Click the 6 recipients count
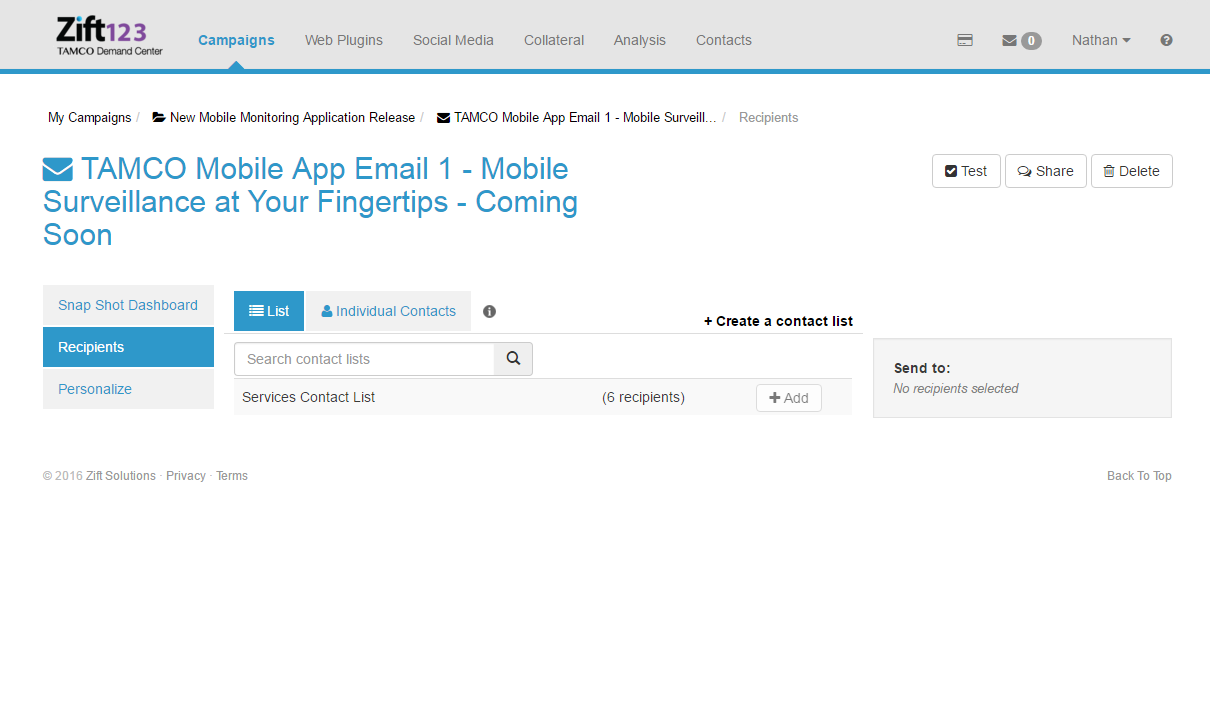Screen dimensions: 1210x710 pyautogui.click(x=643, y=397)
